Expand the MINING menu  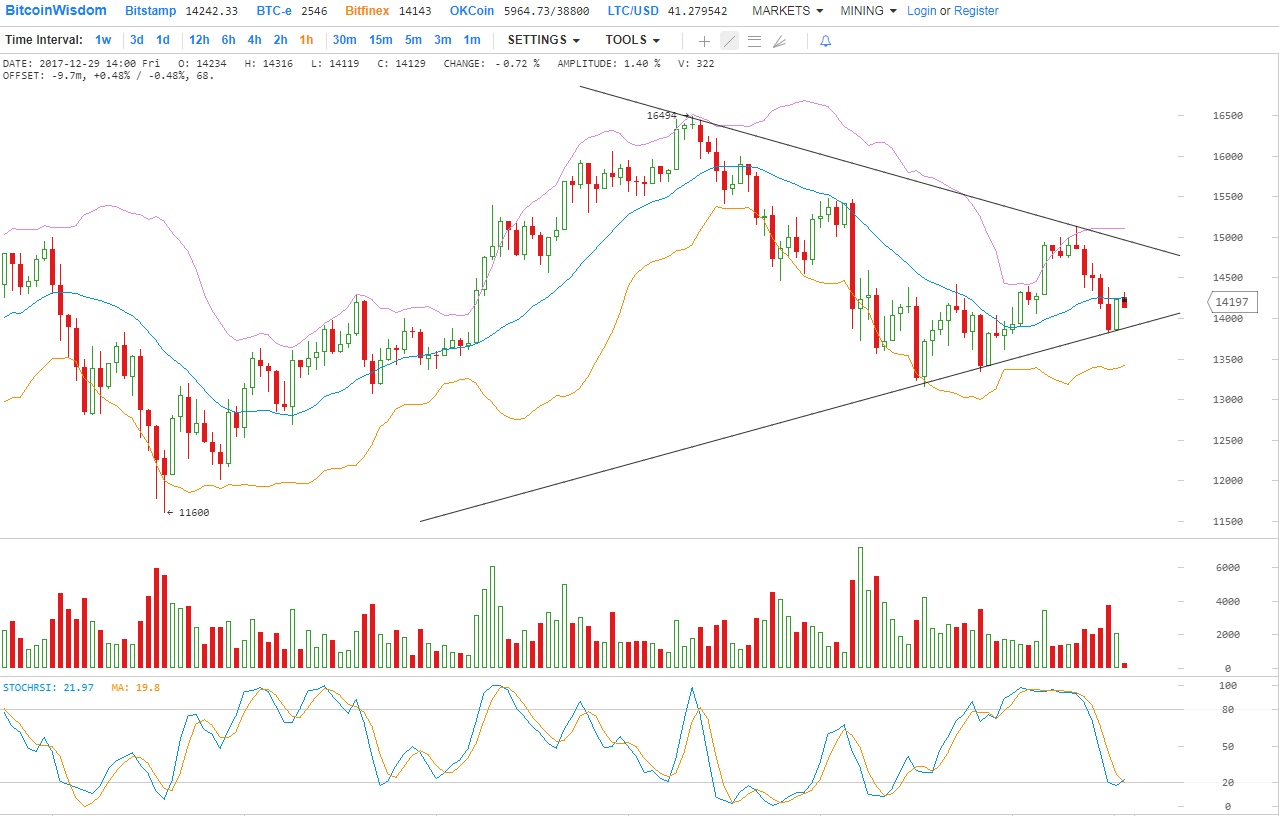click(x=868, y=11)
